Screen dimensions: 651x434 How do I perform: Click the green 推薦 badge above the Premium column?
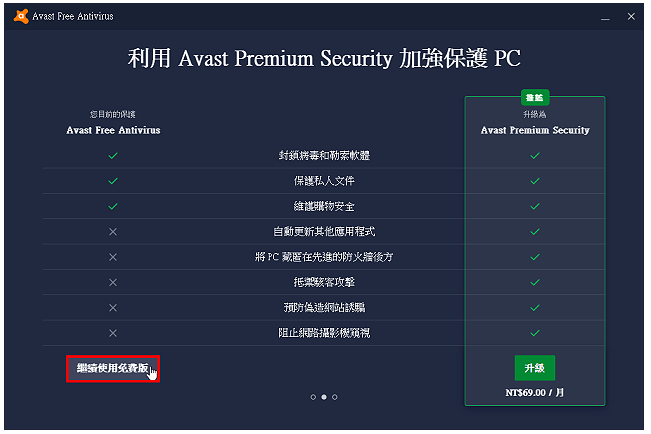coord(535,98)
